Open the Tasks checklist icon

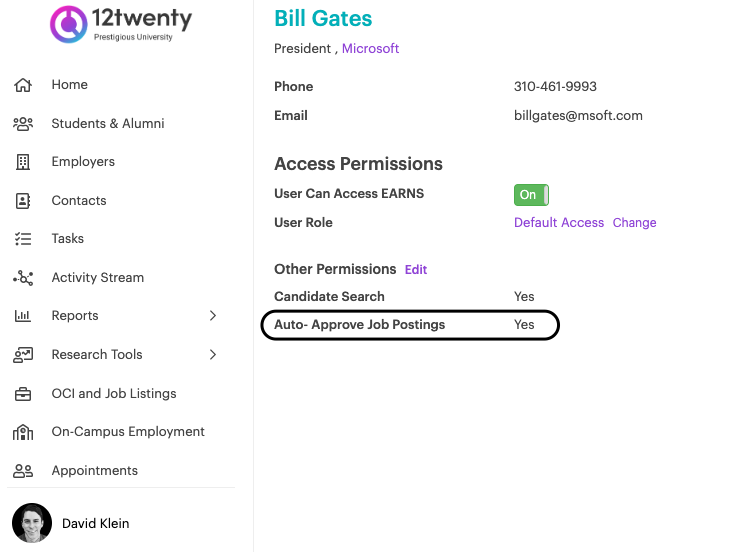[23, 239]
